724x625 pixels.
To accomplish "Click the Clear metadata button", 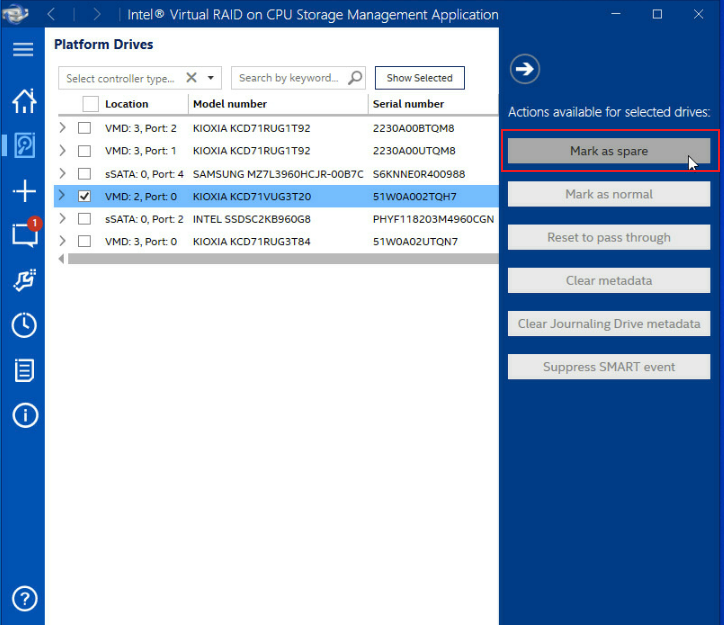I will point(609,281).
